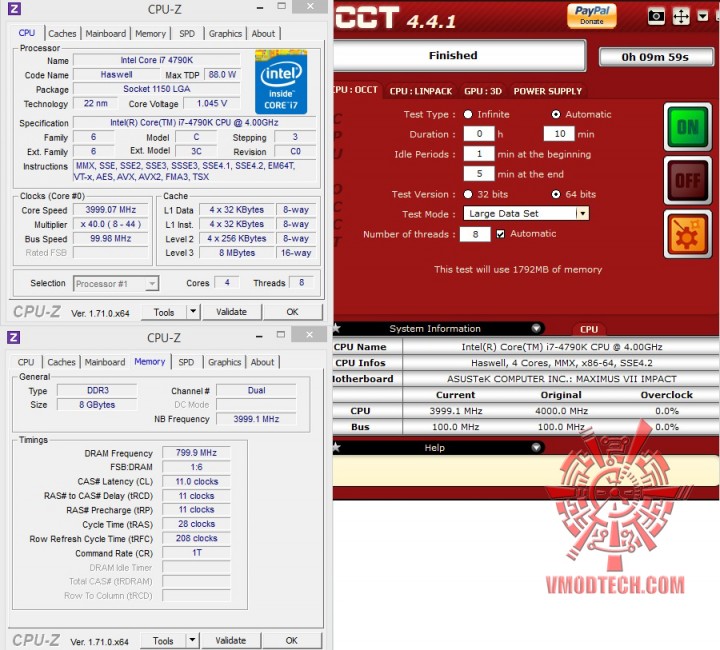Screen dimensions: 720x650
Task: Stop the test with the red OFF button
Action: (687, 180)
